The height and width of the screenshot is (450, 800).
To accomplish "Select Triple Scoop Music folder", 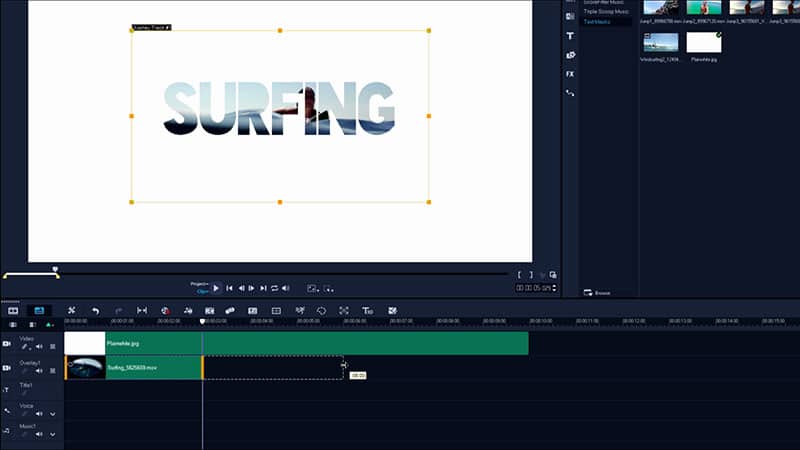I will click(606, 11).
